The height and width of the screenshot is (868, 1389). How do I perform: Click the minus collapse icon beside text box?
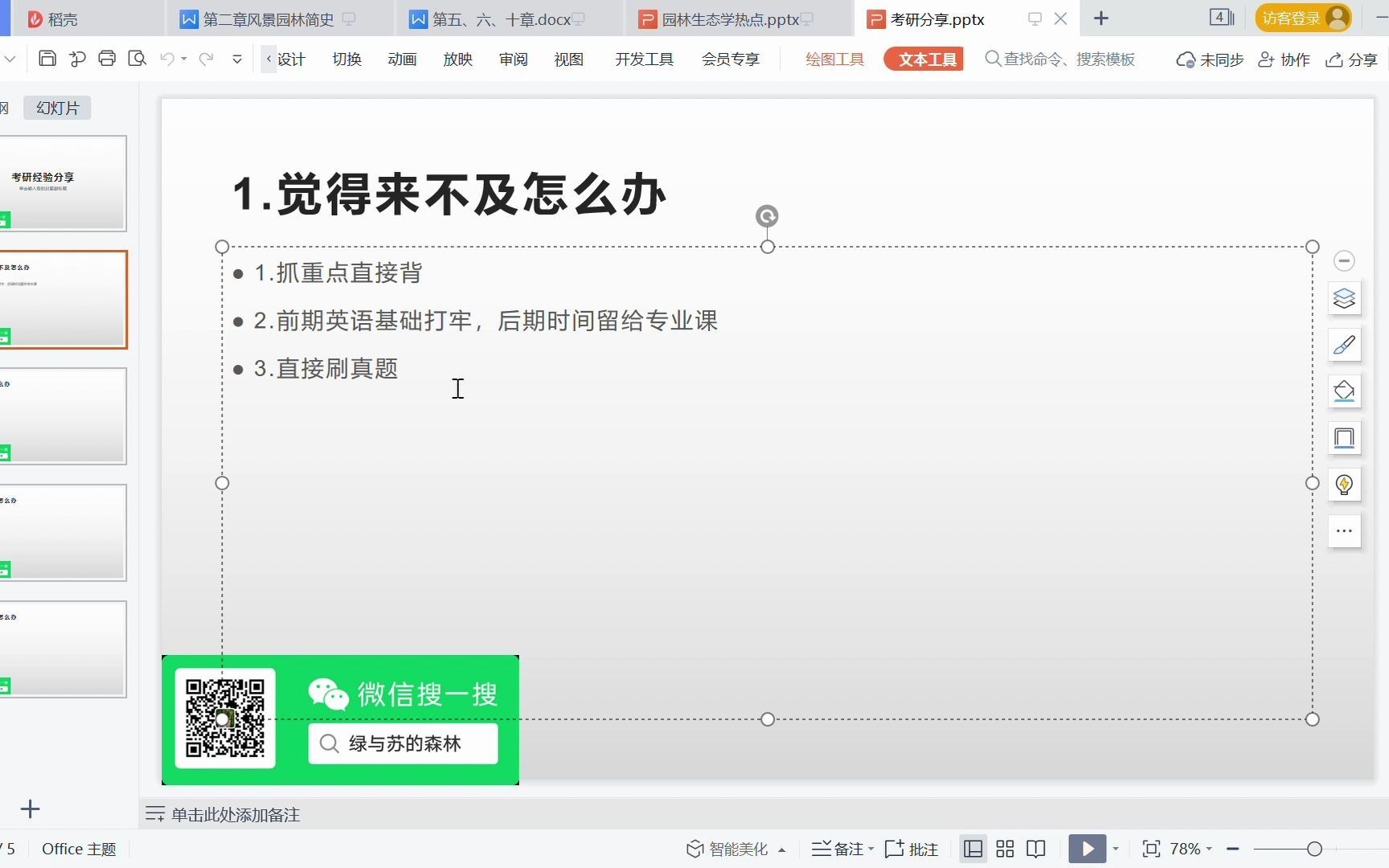click(1344, 260)
